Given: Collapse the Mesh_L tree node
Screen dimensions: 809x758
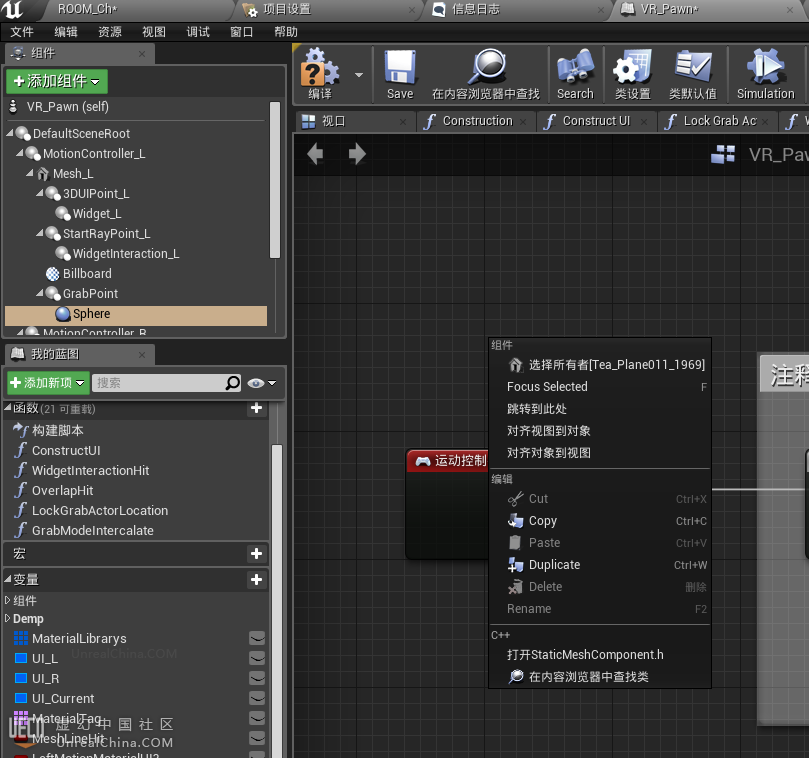Looking at the screenshot, I should click(30, 173).
